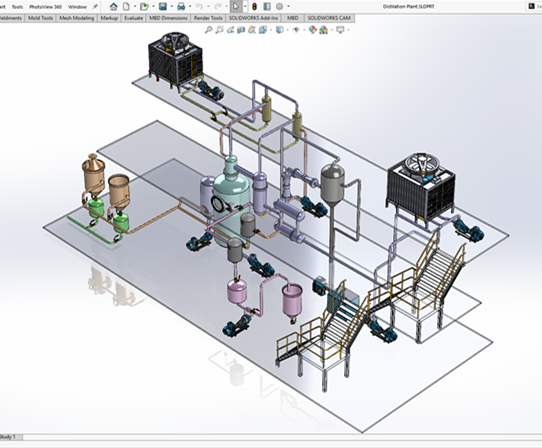Screen dimensions: 542x448
Task: Create a new document
Action: pos(127,6)
